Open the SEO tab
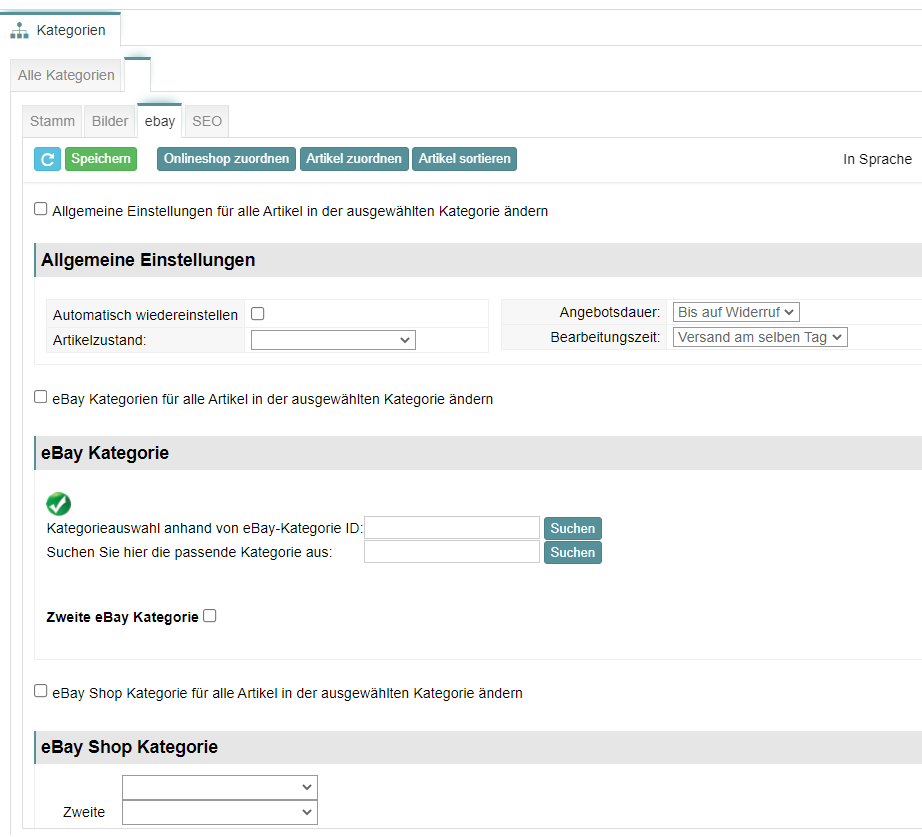Image resolution: width=922 pixels, height=837 pixels. [x=207, y=121]
